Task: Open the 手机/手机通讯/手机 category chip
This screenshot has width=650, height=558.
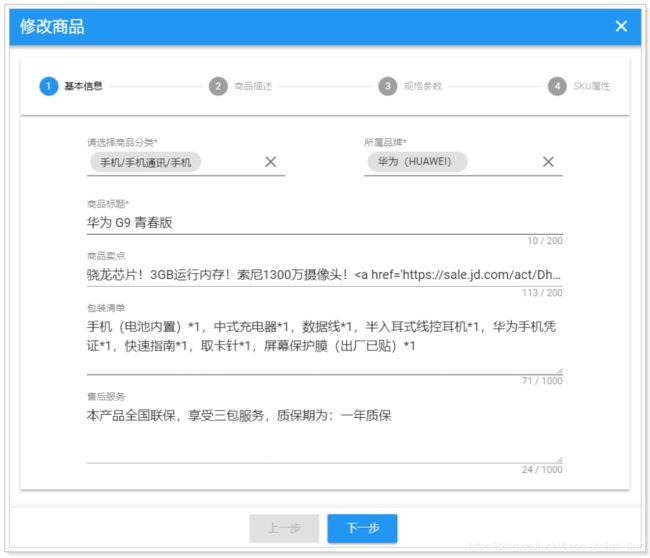Action: 146,162
